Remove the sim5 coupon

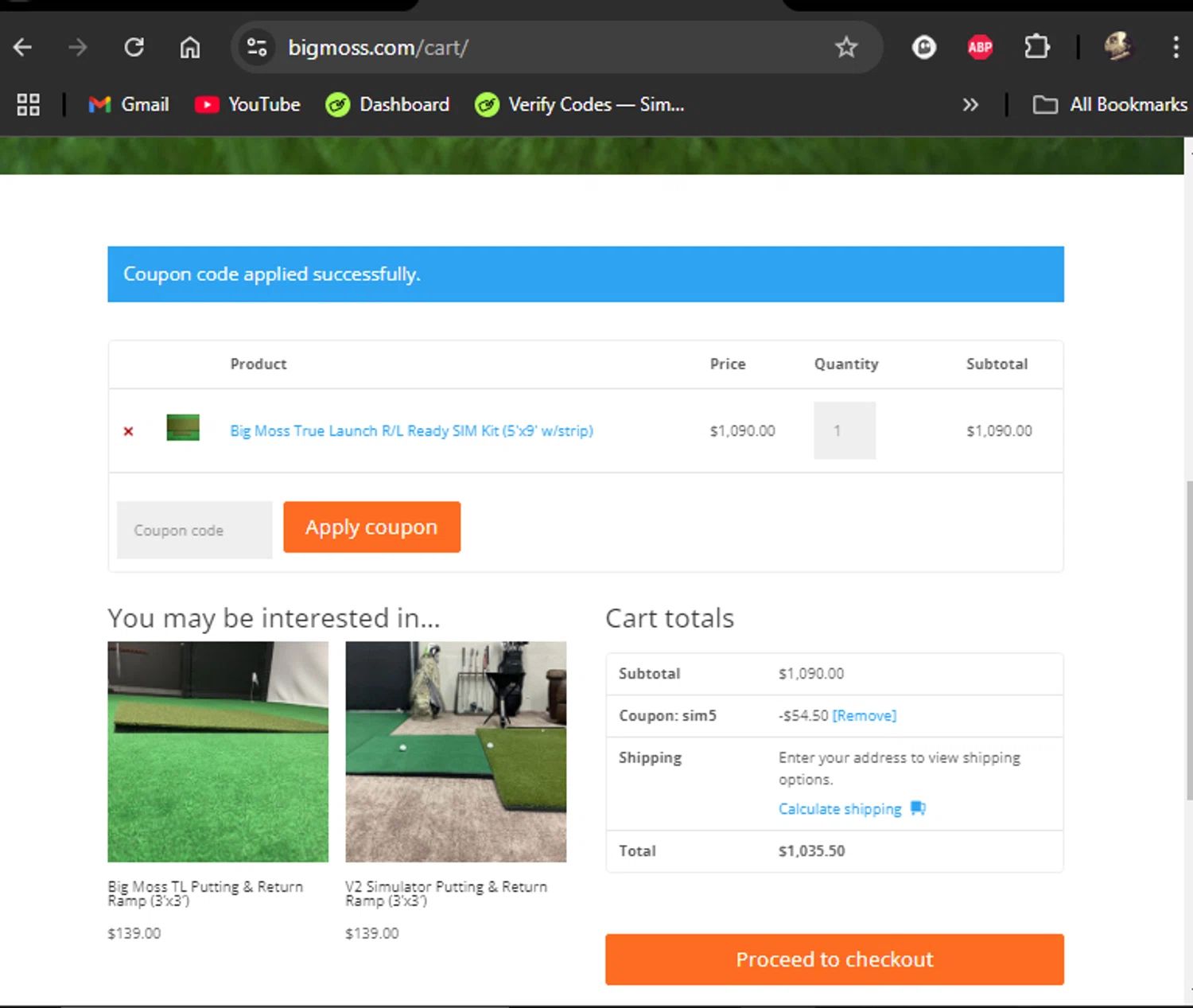864,716
